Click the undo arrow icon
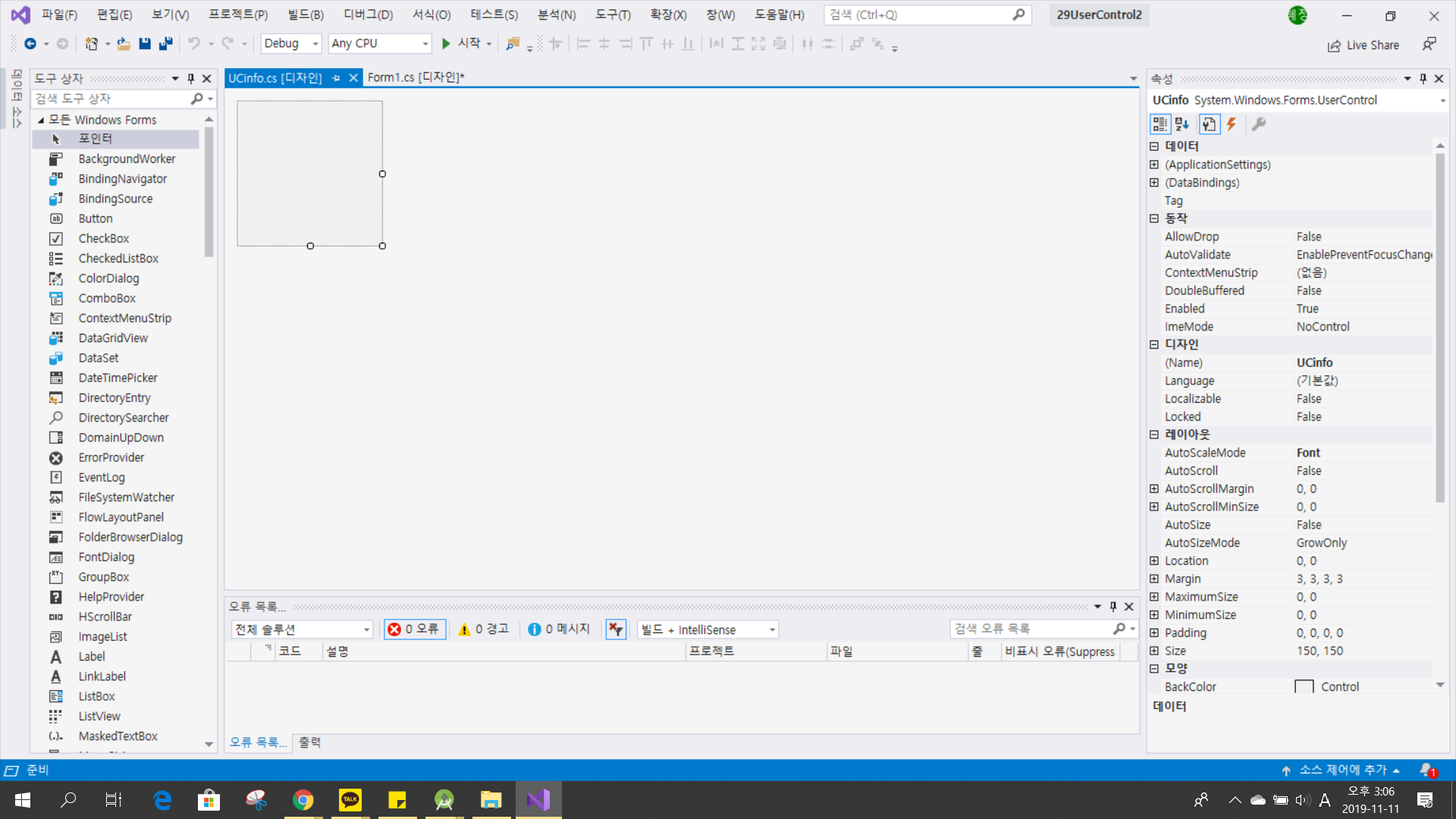Screen dimensions: 1456x819 (194, 44)
